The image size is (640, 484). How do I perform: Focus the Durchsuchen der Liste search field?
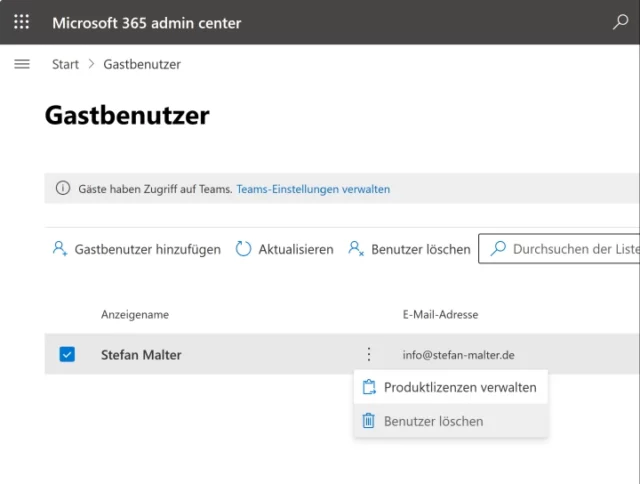559,249
